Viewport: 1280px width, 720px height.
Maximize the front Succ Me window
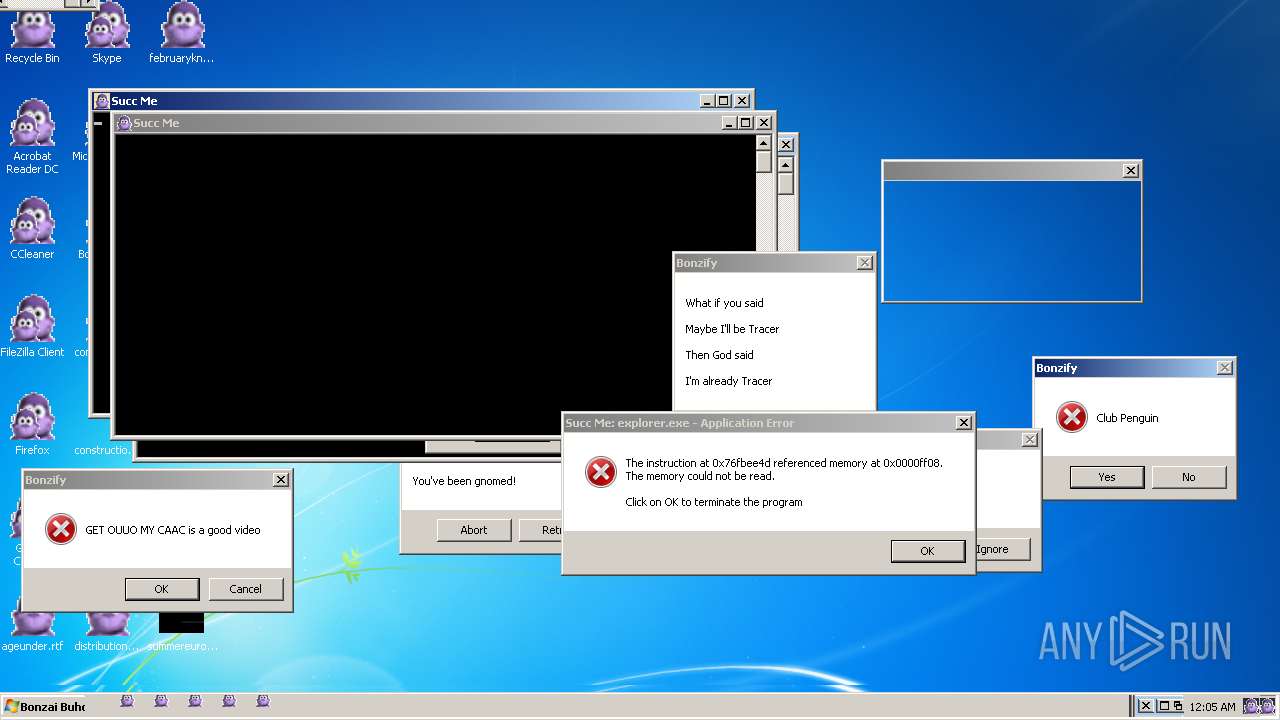tap(745, 123)
